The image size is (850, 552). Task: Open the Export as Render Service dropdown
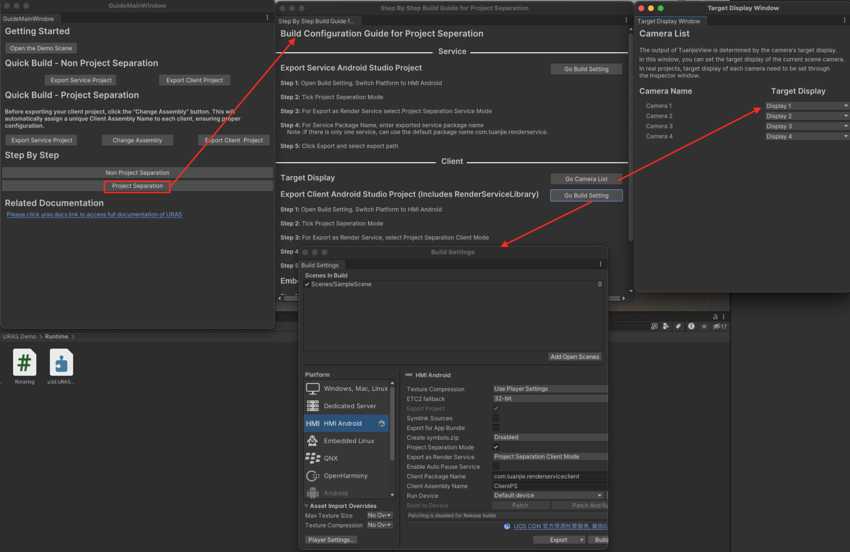[x=550, y=457]
